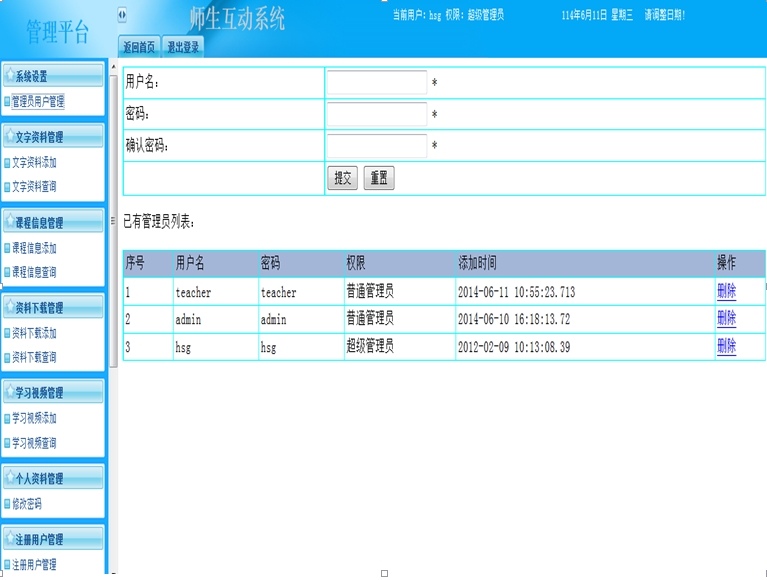Click the sidebar scrollbar up arrow
Image resolution: width=767 pixels, height=580 pixels.
tap(113, 67)
